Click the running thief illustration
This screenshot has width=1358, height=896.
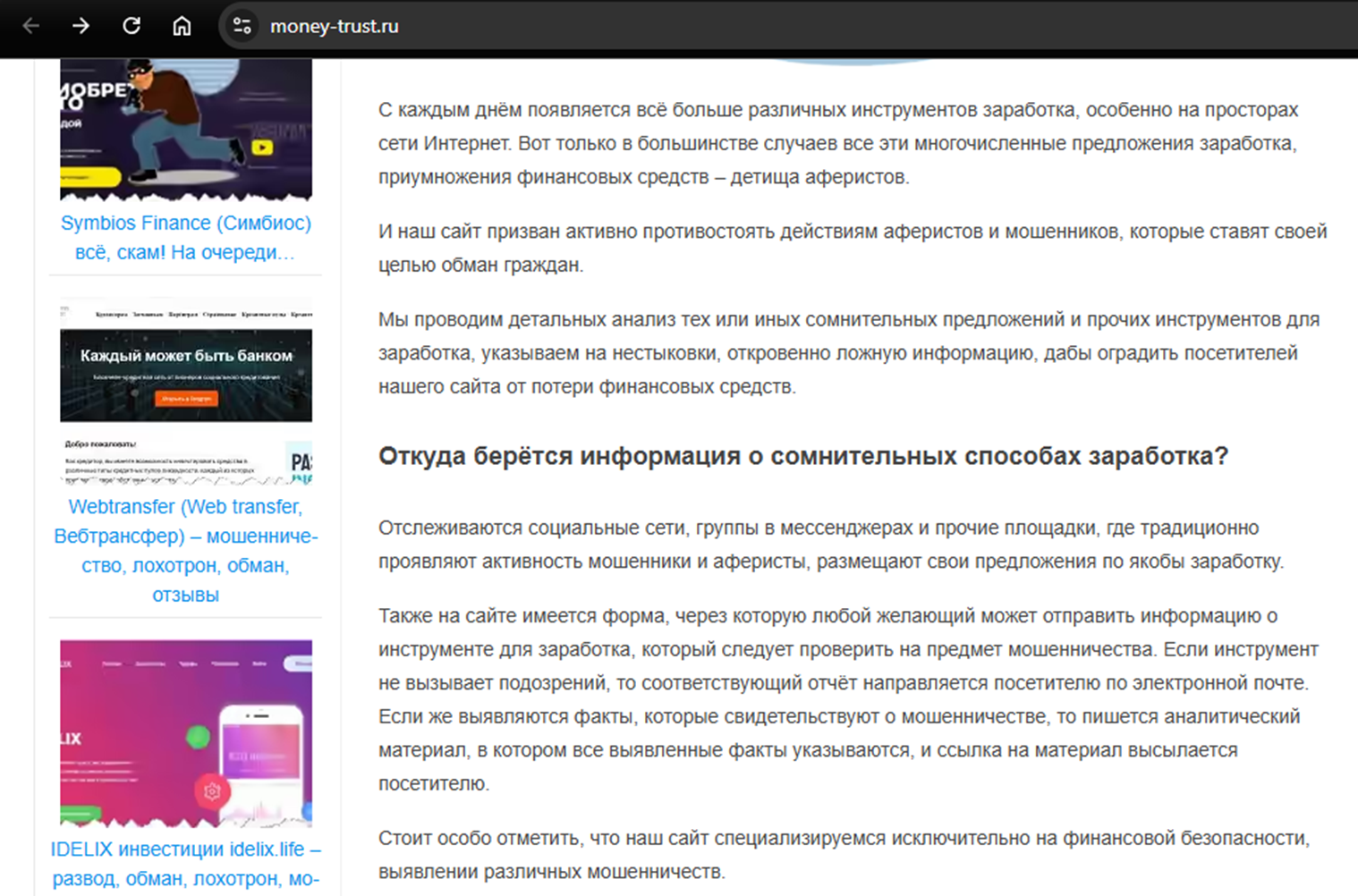coord(179,116)
